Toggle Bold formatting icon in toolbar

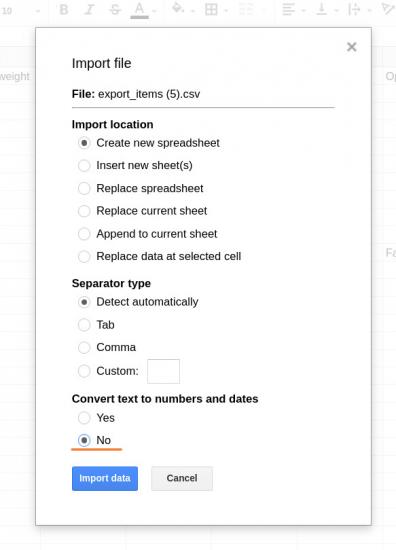point(64,10)
